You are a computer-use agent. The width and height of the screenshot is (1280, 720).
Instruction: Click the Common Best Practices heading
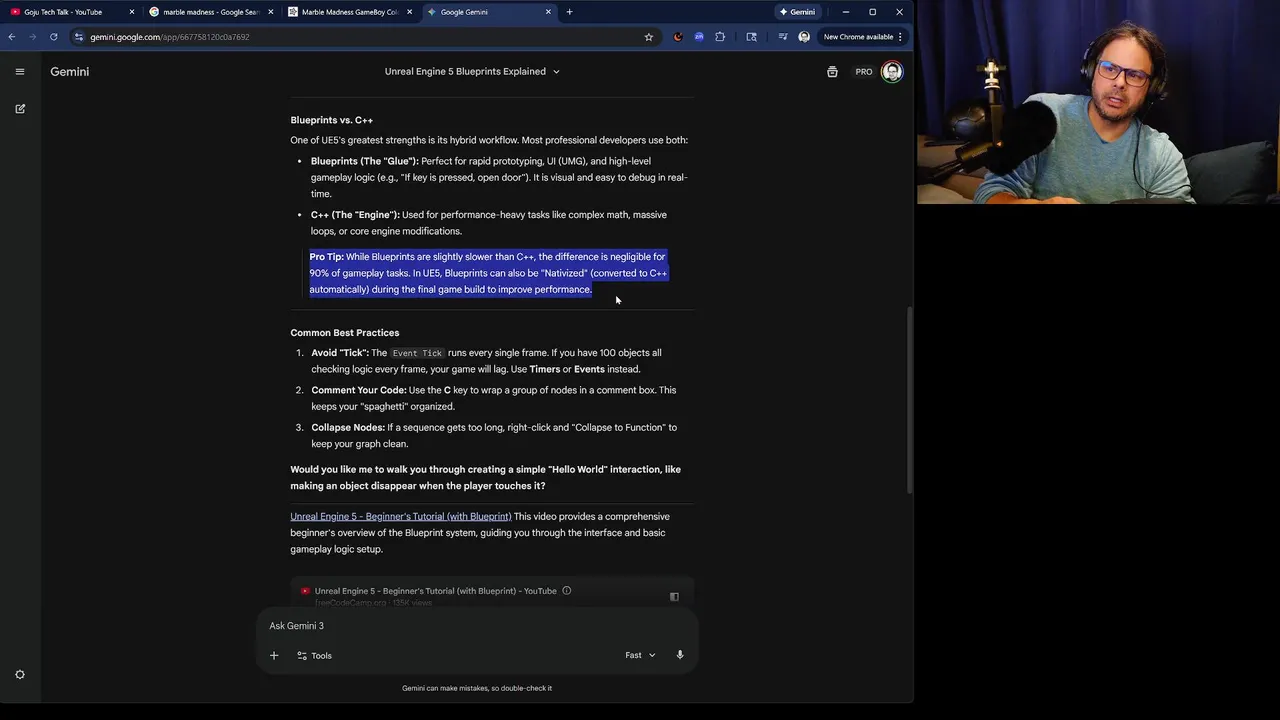tap(344, 333)
